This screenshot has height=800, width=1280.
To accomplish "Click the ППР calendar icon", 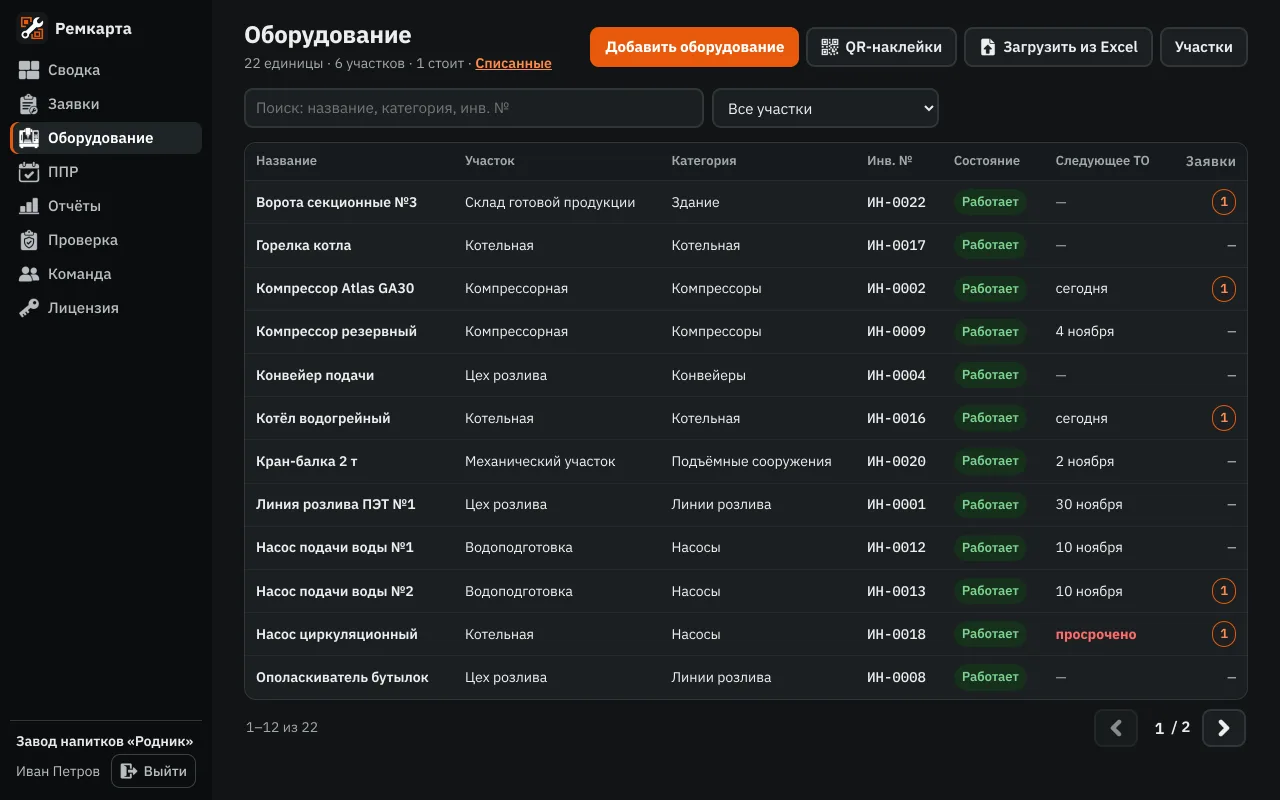I will (x=29, y=172).
